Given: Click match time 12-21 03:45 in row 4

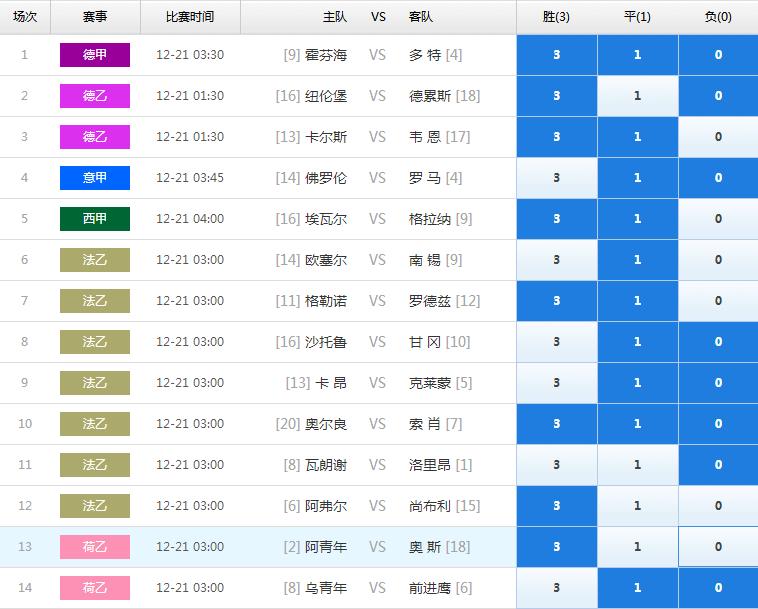Looking at the screenshot, I should click(x=190, y=178).
